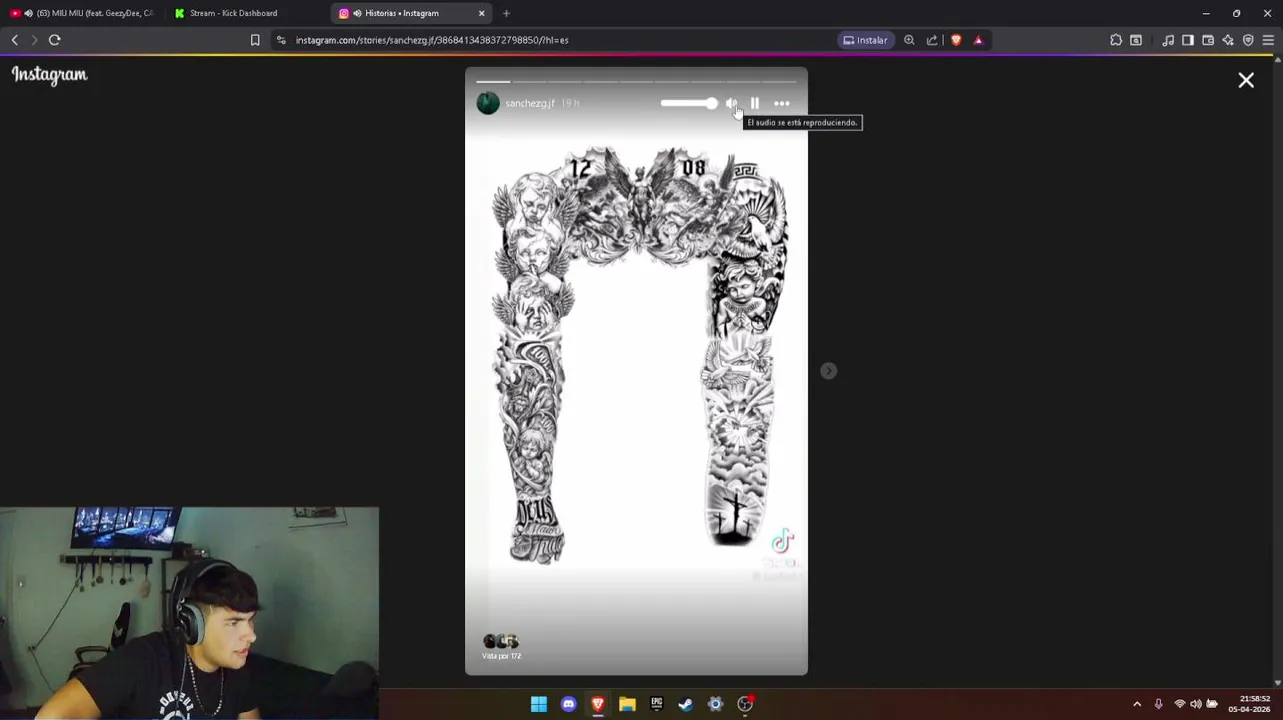Open Steam from the taskbar
Screen dimensions: 1283x720
[686, 704]
